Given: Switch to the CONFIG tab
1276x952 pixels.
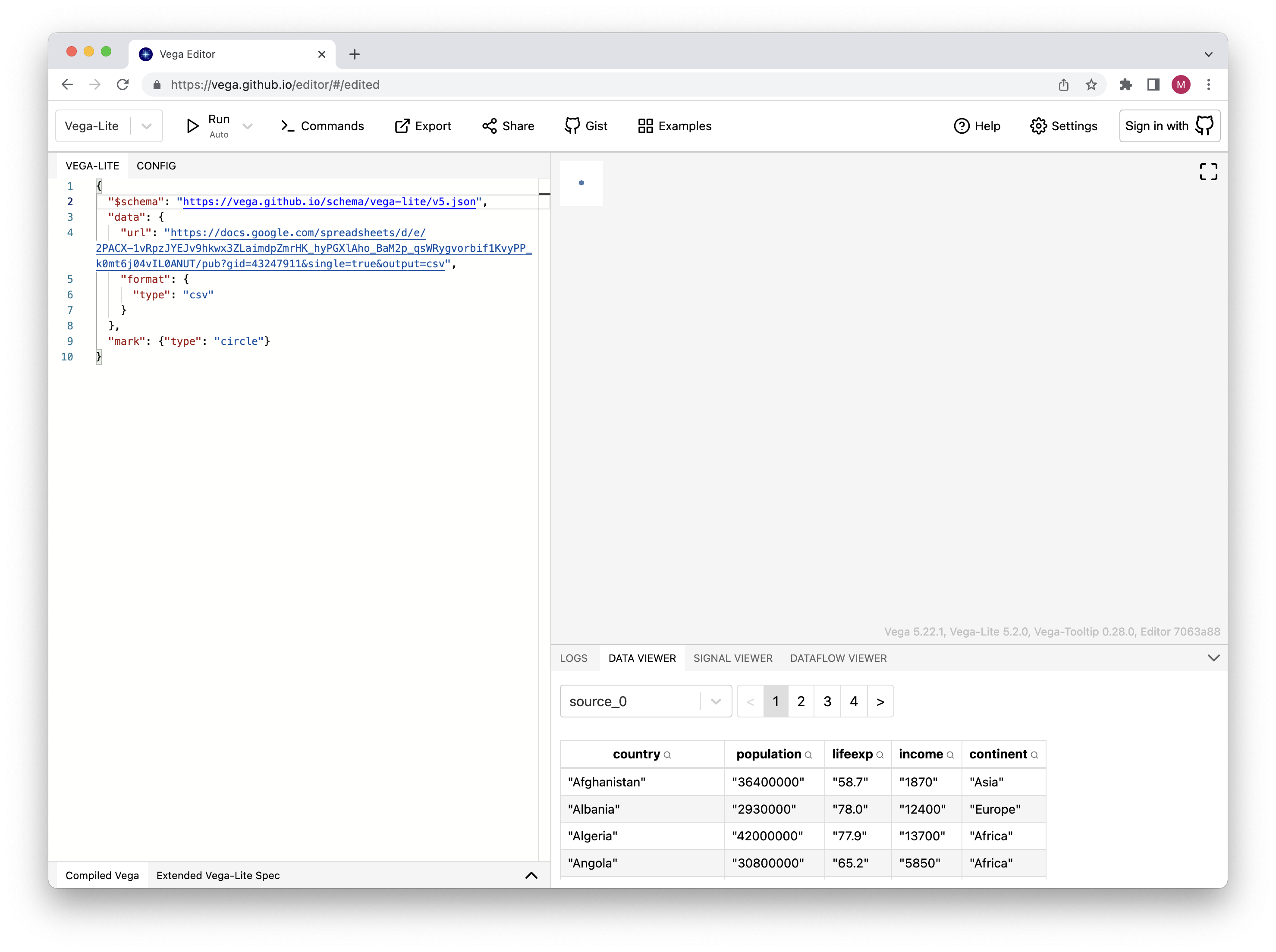Looking at the screenshot, I should (x=156, y=166).
